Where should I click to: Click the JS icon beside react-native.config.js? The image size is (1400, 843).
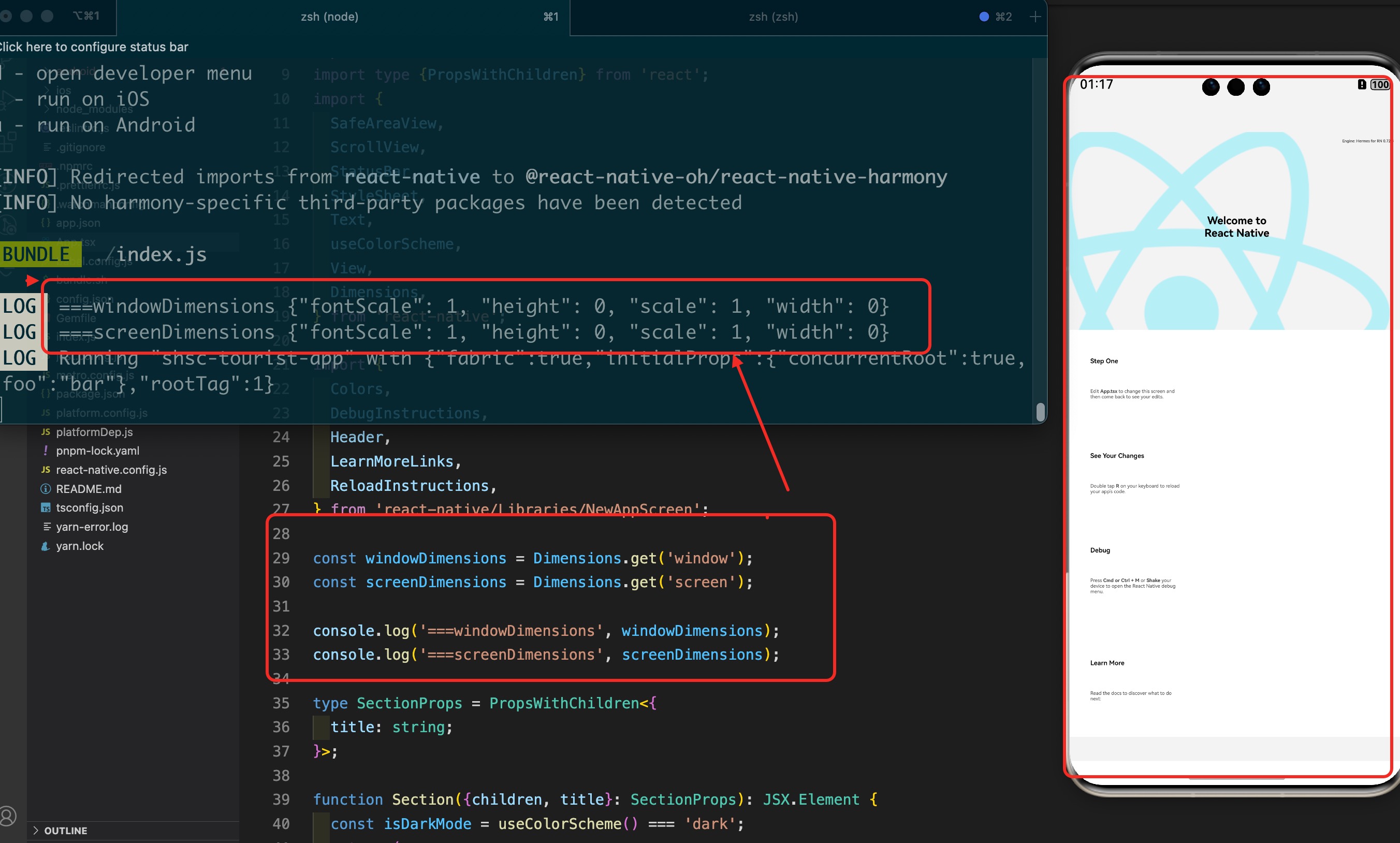pos(46,470)
